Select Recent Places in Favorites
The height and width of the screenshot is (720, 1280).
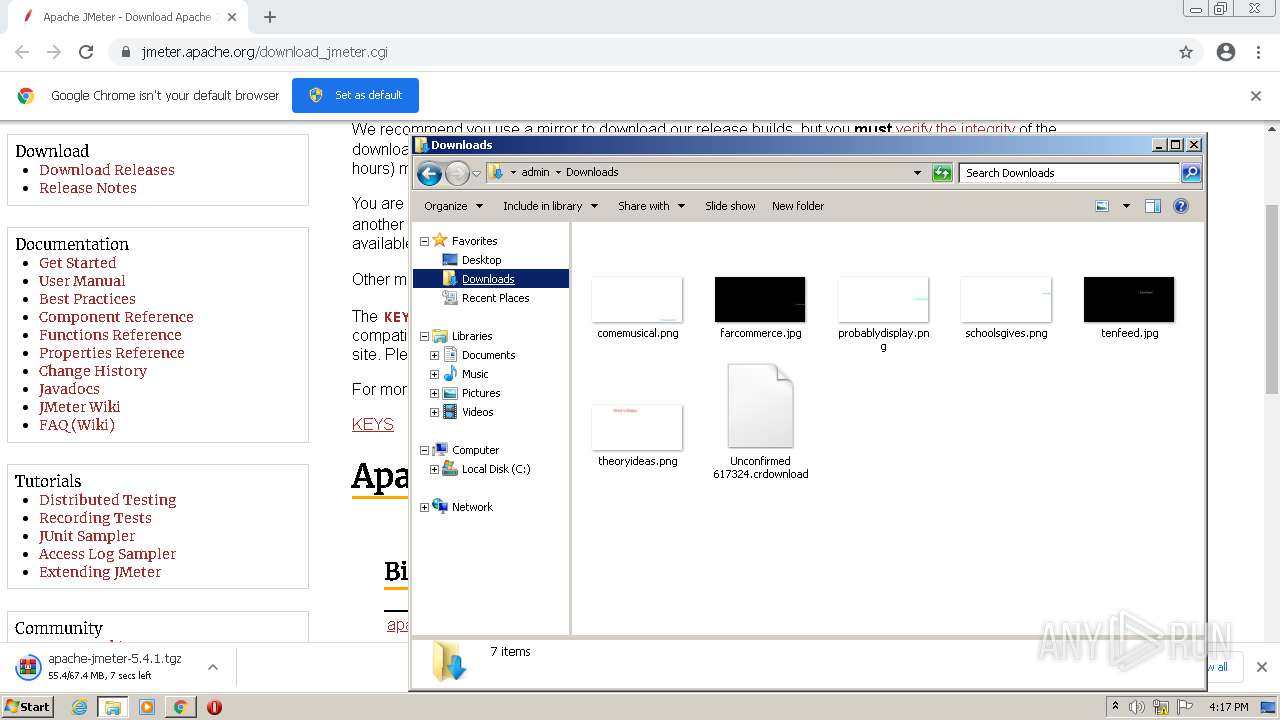(x=495, y=298)
